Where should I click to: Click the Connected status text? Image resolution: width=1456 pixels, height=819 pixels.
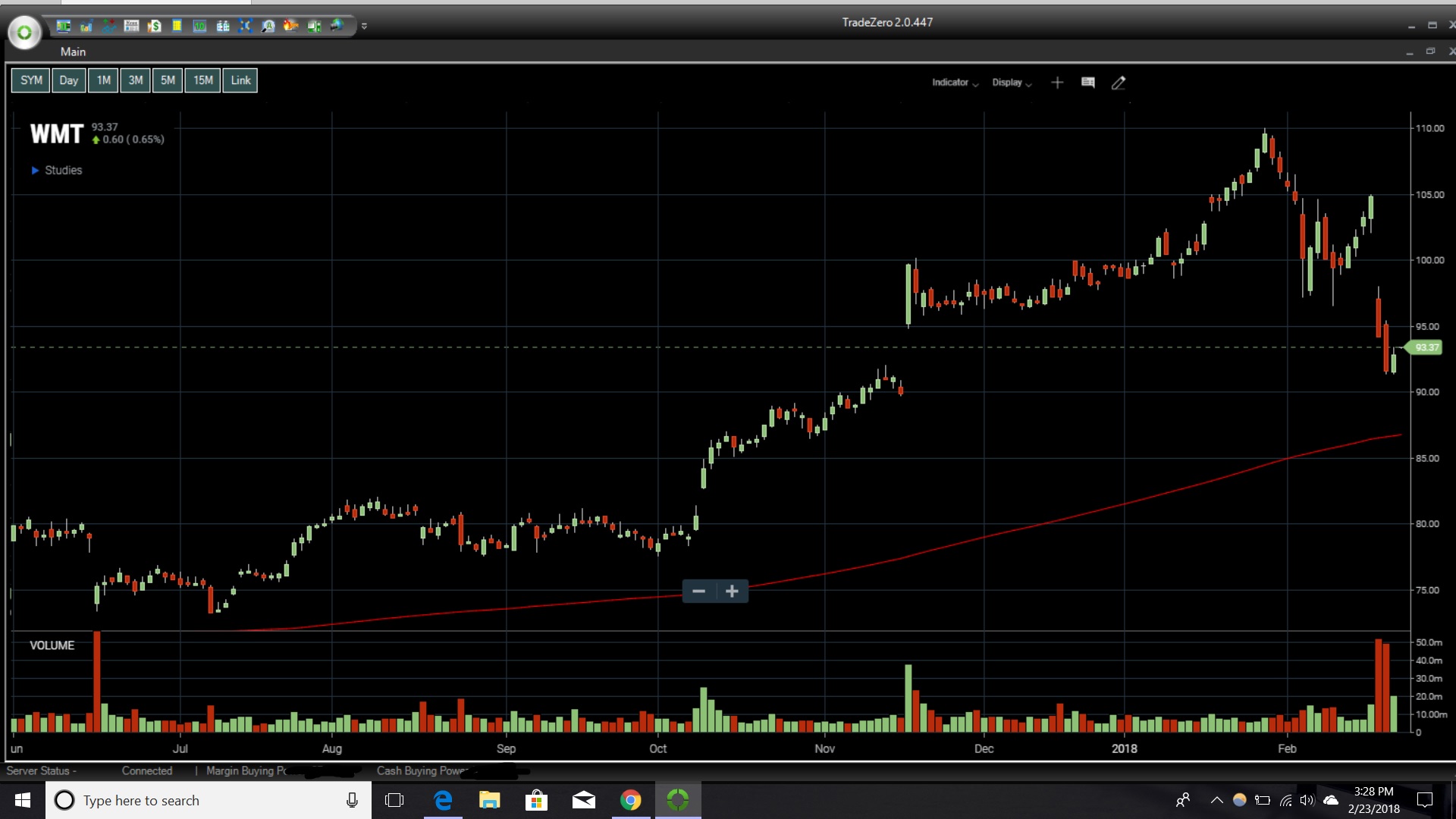point(147,770)
